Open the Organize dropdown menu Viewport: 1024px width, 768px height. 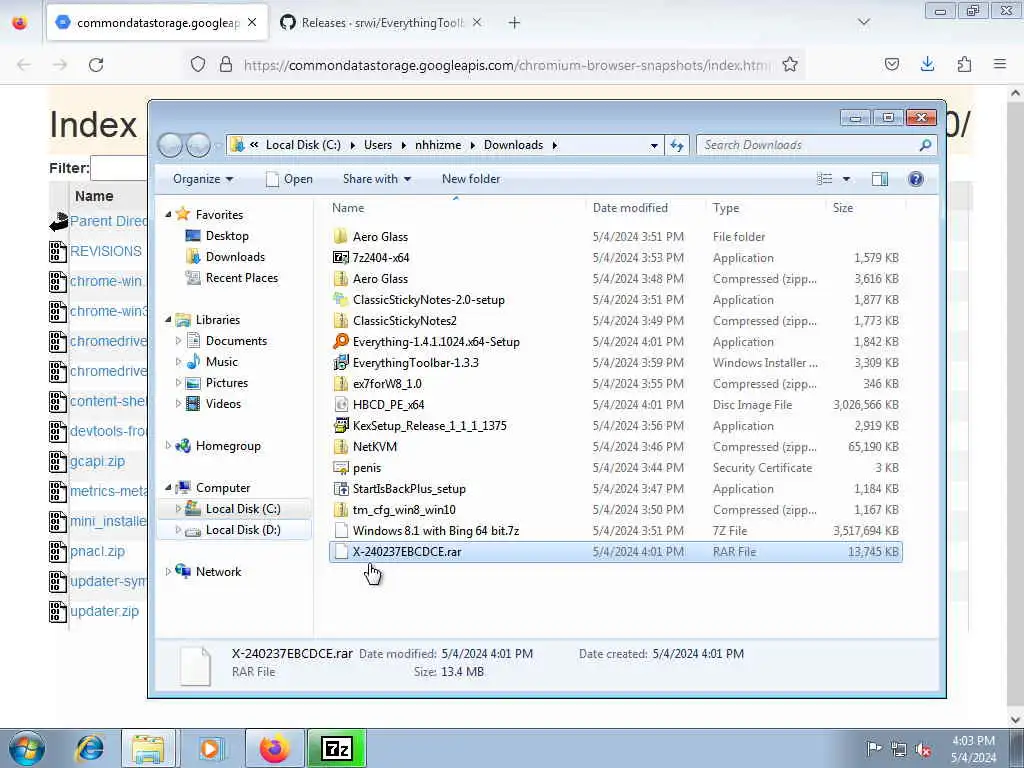(202, 179)
